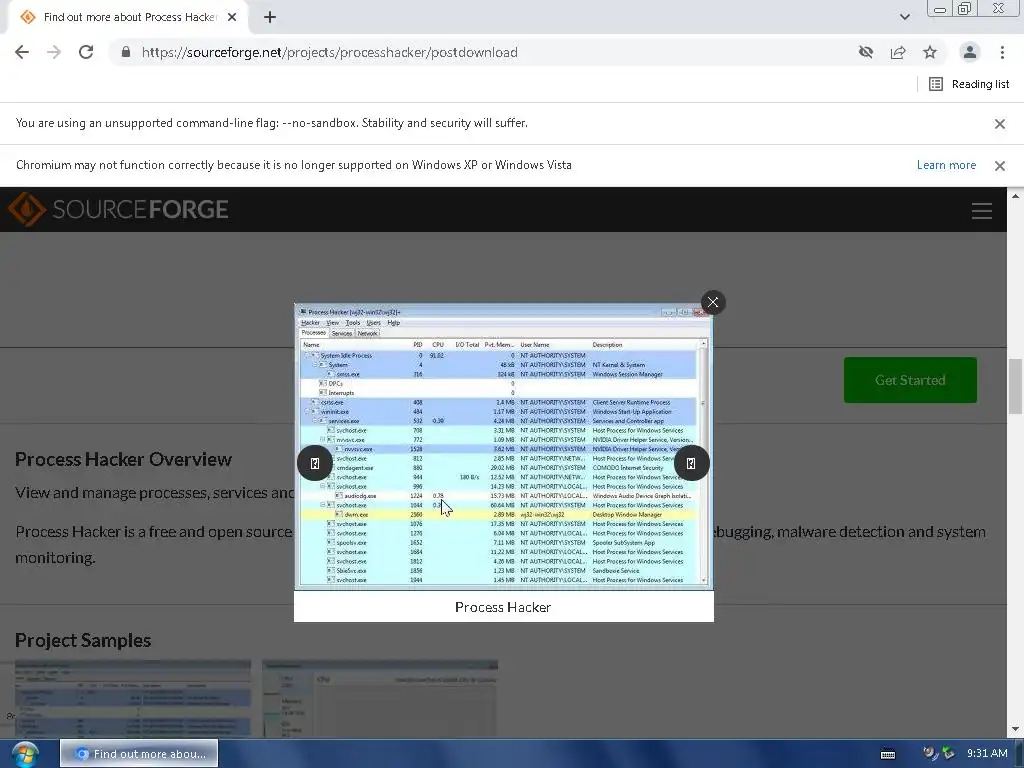Image resolution: width=1024 pixels, height=768 pixels.
Task: Open the Reading list panel
Action: tap(969, 84)
